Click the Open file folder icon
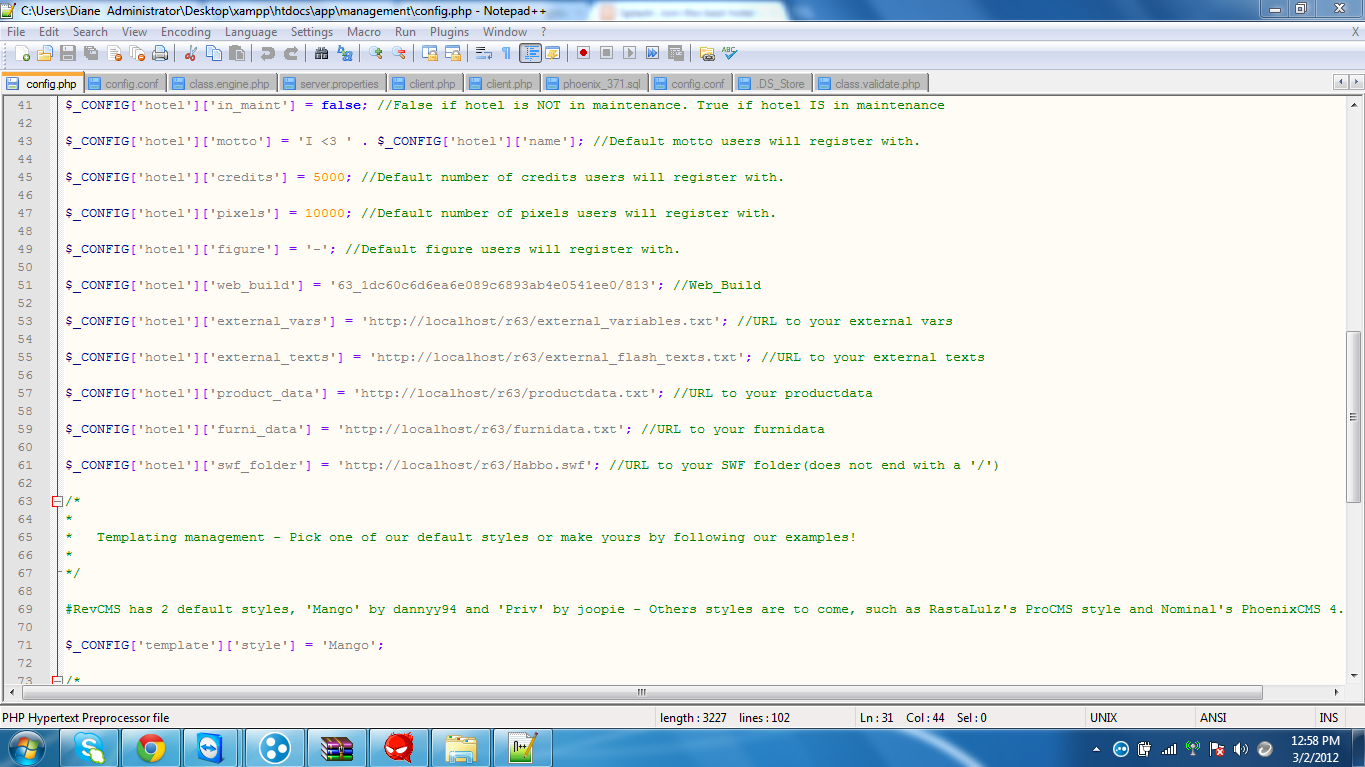 click(x=45, y=53)
